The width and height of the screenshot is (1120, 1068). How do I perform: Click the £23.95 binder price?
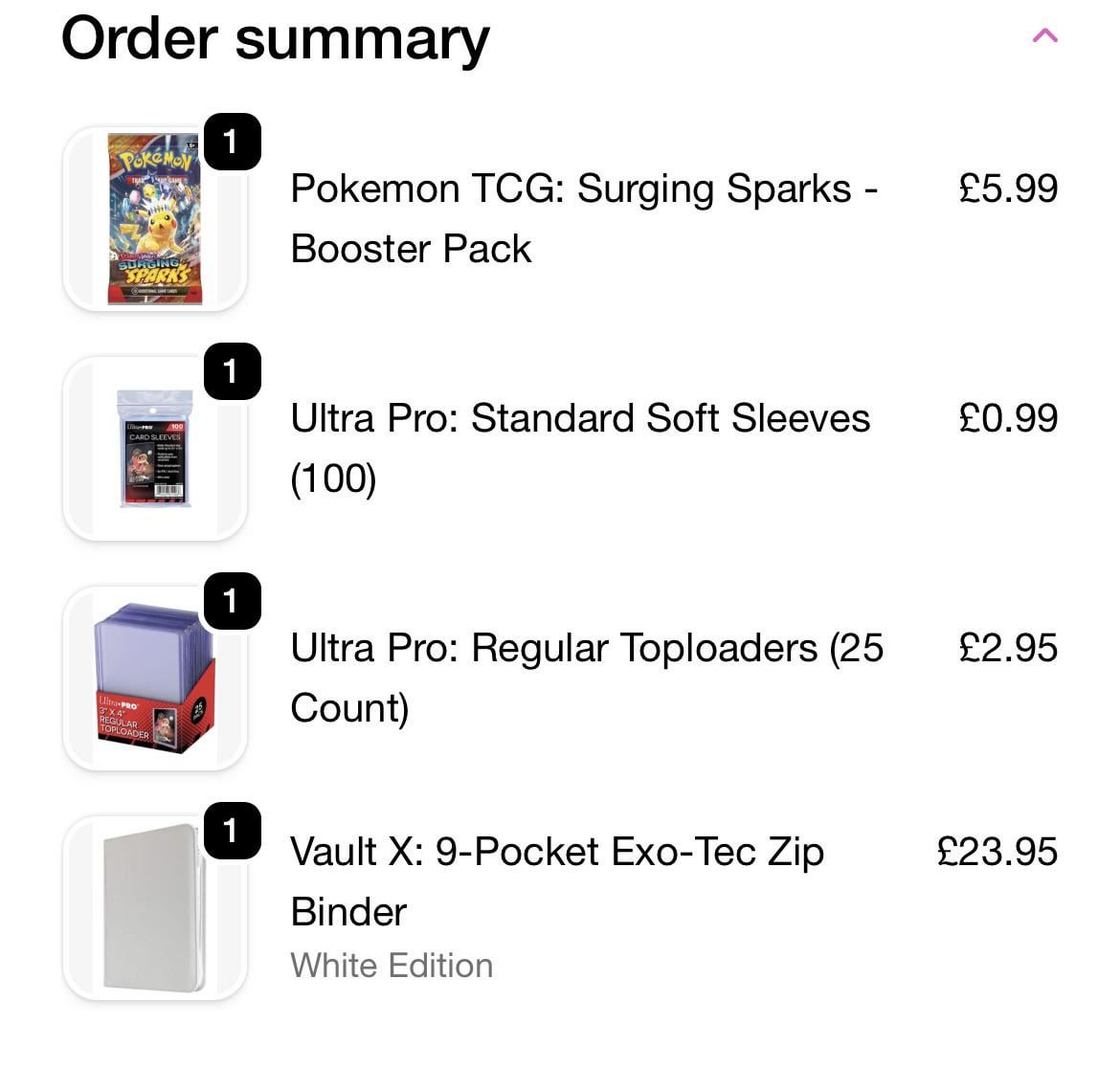(997, 852)
